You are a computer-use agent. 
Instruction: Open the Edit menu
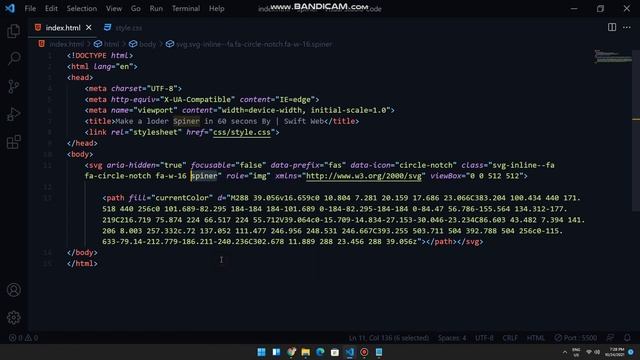pyautogui.click(x=51, y=8)
